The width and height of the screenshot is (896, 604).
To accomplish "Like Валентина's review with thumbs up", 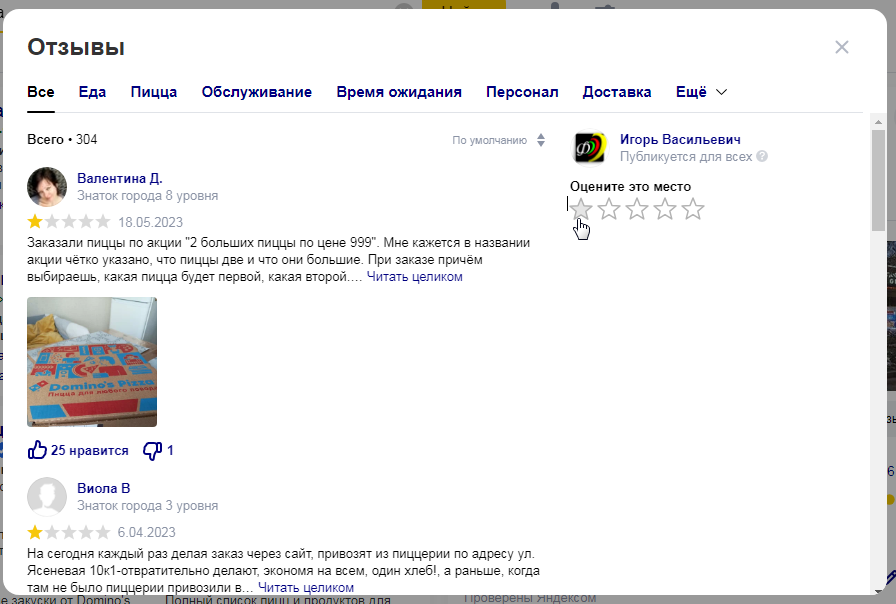I will point(78,450).
